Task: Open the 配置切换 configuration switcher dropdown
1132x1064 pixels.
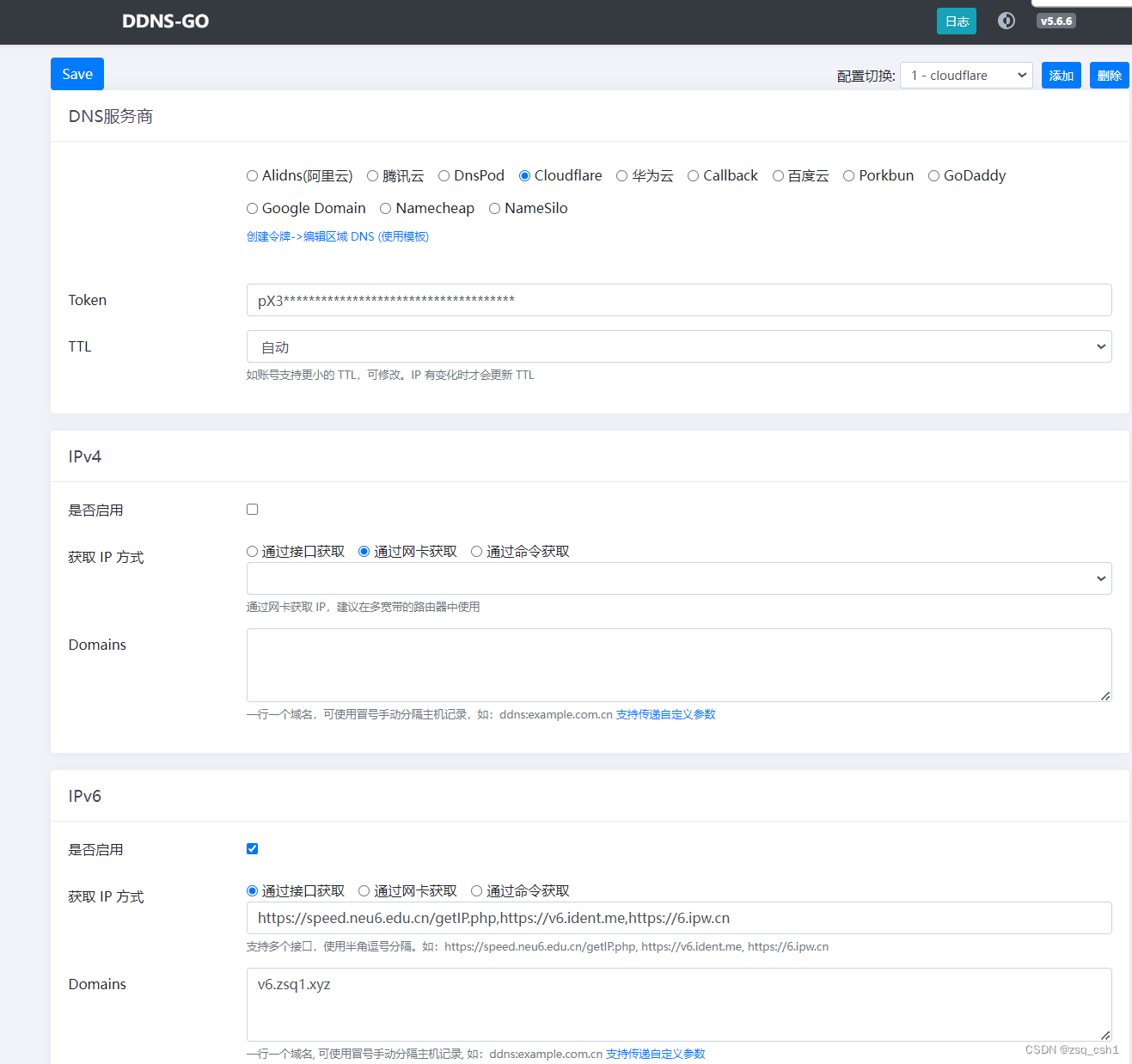Action: point(965,75)
